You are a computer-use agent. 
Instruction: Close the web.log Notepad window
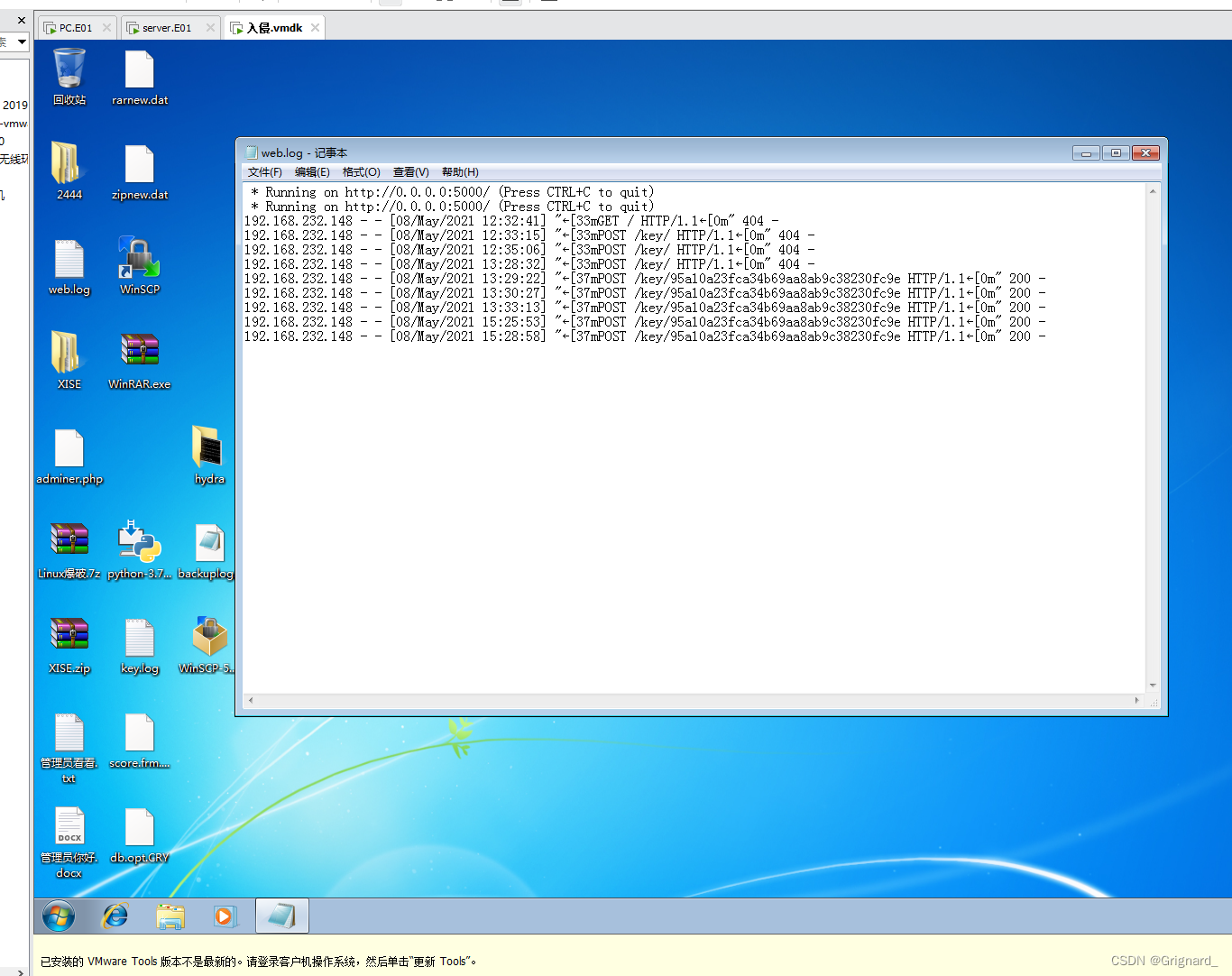(x=1145, y=153)
